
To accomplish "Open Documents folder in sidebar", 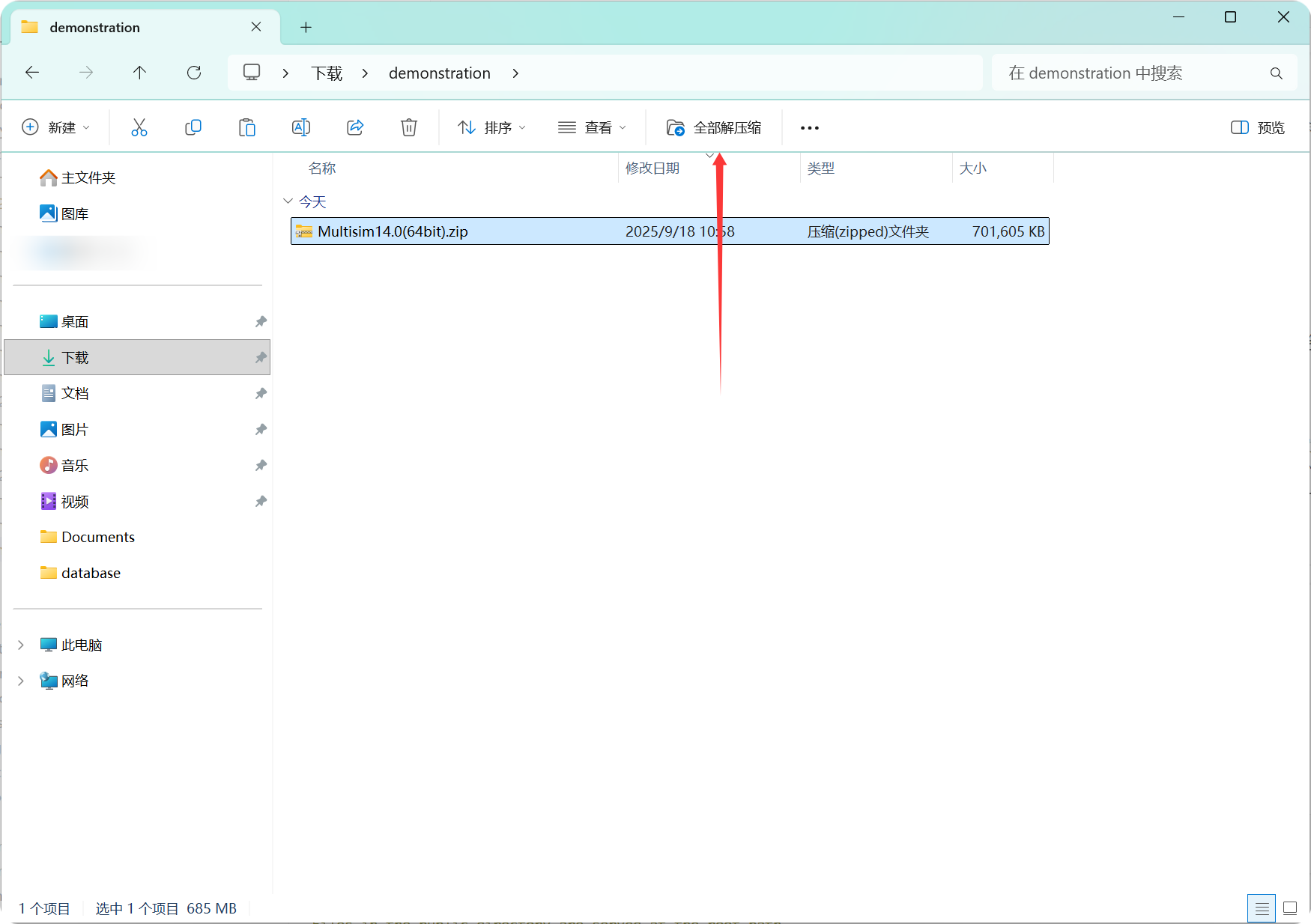I will (x=87, y=537).
